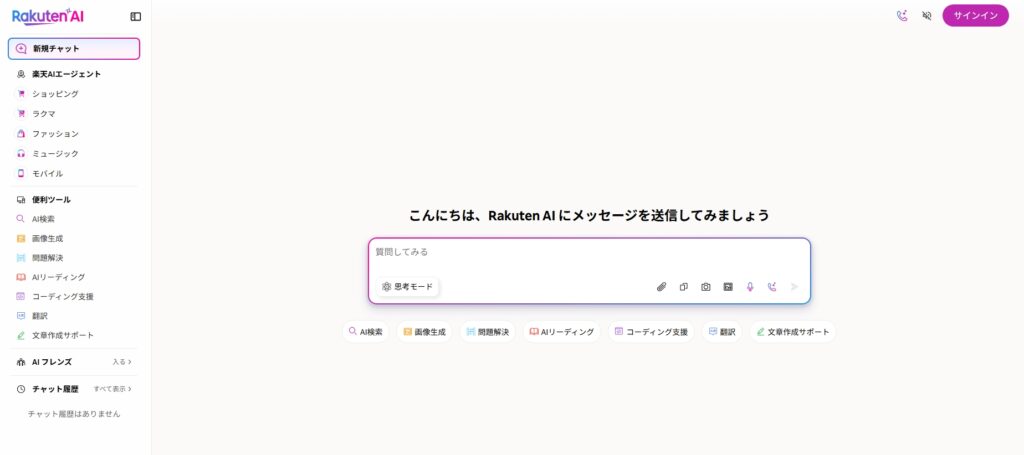Click the dark square icon left of microphone
This screenshot has width=1024, height=455.
point(728,287)
